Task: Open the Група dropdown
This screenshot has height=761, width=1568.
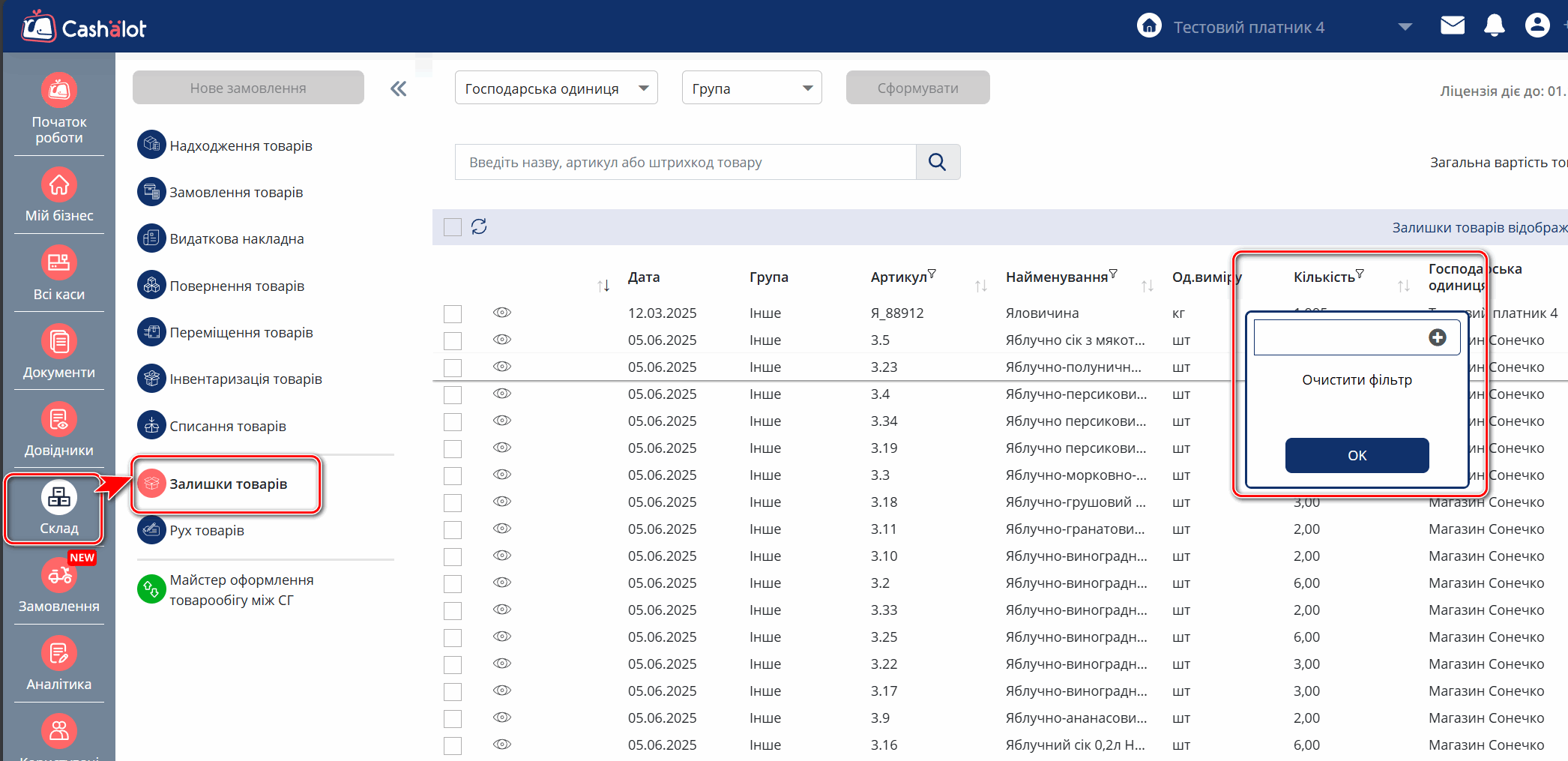Action: (751, 88)
